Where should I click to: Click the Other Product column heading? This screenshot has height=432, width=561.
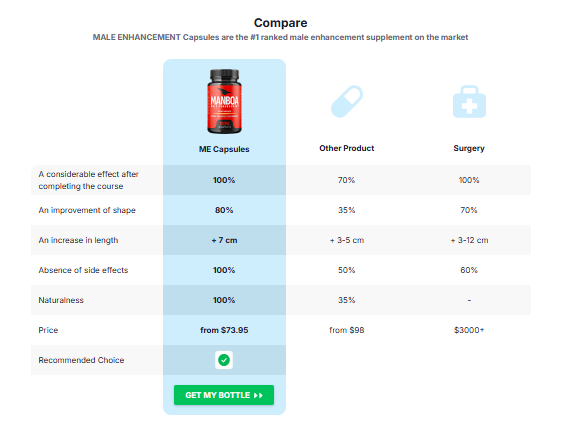click(347, 148)
